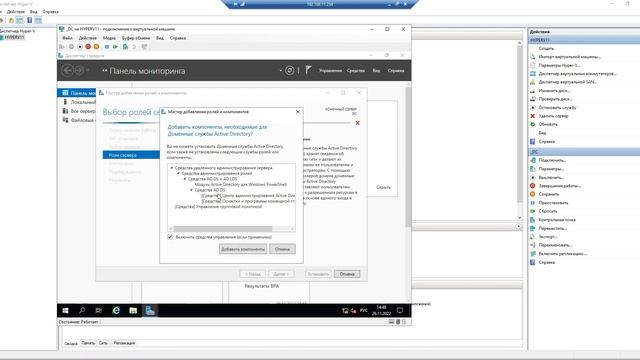640x360 pixels.
Task: Click 'Диспетчер виртуальных коммутаторов' in Actions
Action: tap(577, 73)
